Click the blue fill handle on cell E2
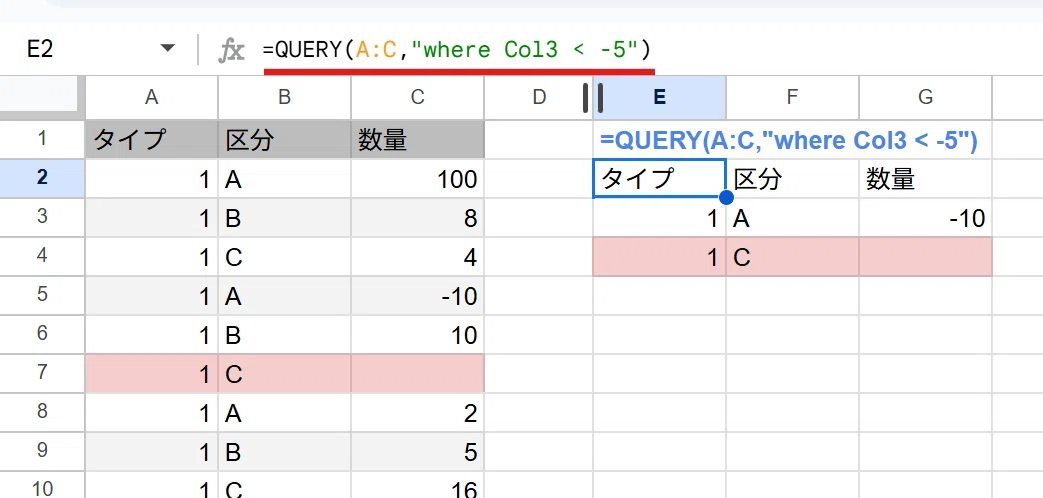The width and height of the screenshot is (1043, 498). click(x=726, y=197)
